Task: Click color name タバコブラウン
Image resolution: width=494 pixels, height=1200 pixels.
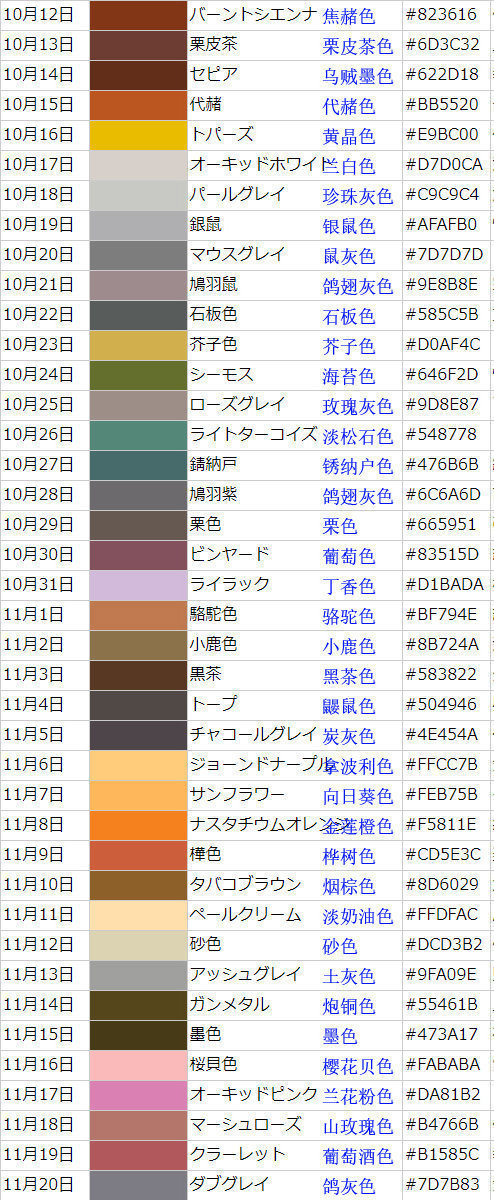Action: tap(246, 884)
